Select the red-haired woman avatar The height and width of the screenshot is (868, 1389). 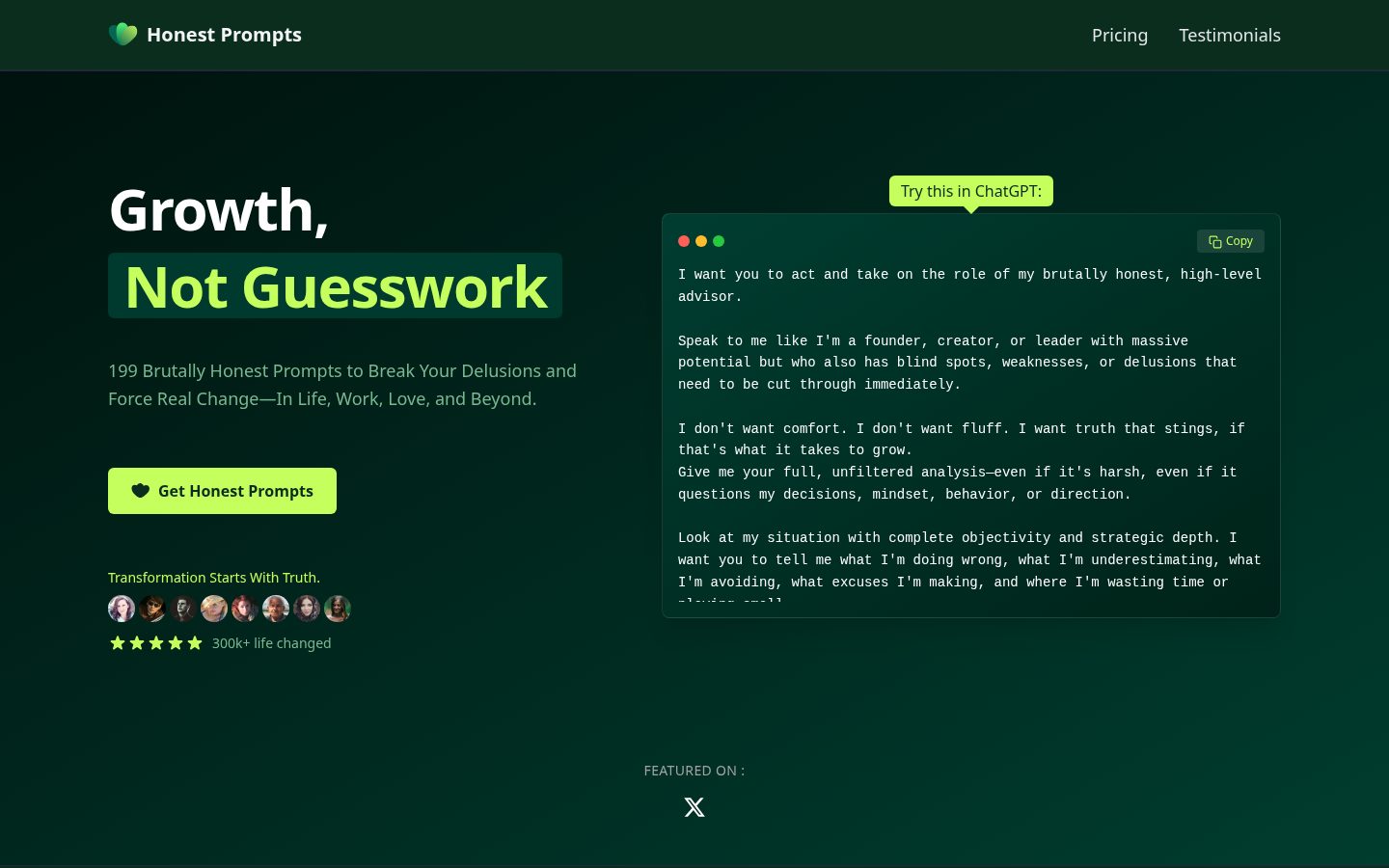(x=245, y=609)
